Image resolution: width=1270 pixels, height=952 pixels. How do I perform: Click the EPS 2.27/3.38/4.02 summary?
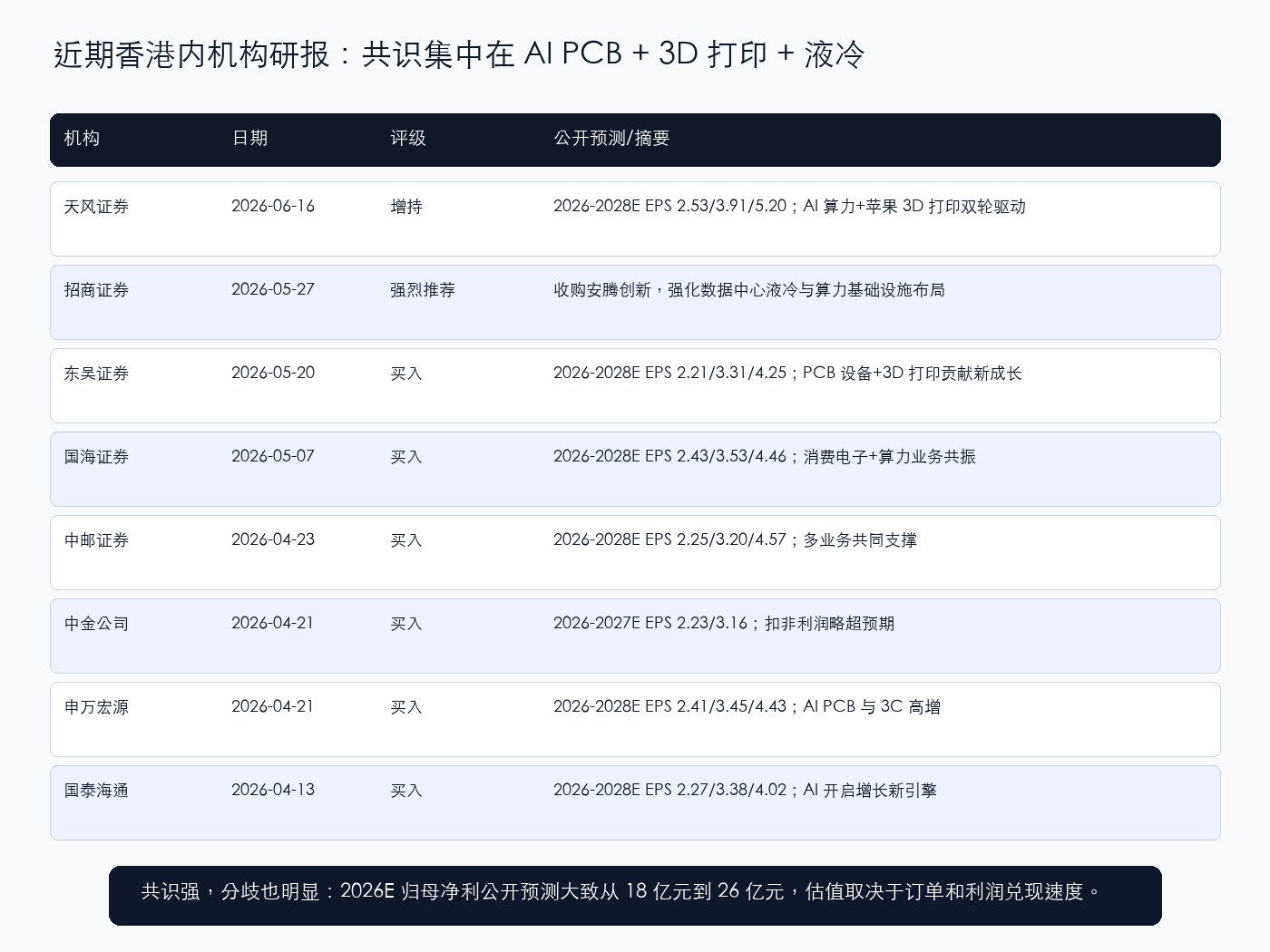(x=745, y=791)
